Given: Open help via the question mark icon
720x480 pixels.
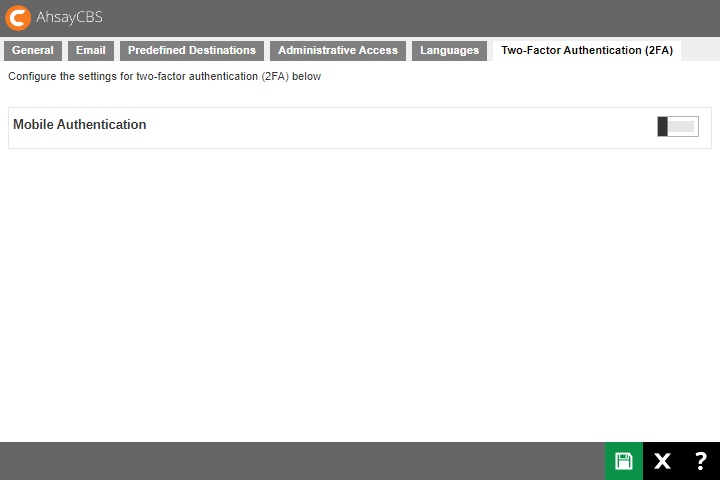Looking at the screenshot, I should tap(700, 461).
